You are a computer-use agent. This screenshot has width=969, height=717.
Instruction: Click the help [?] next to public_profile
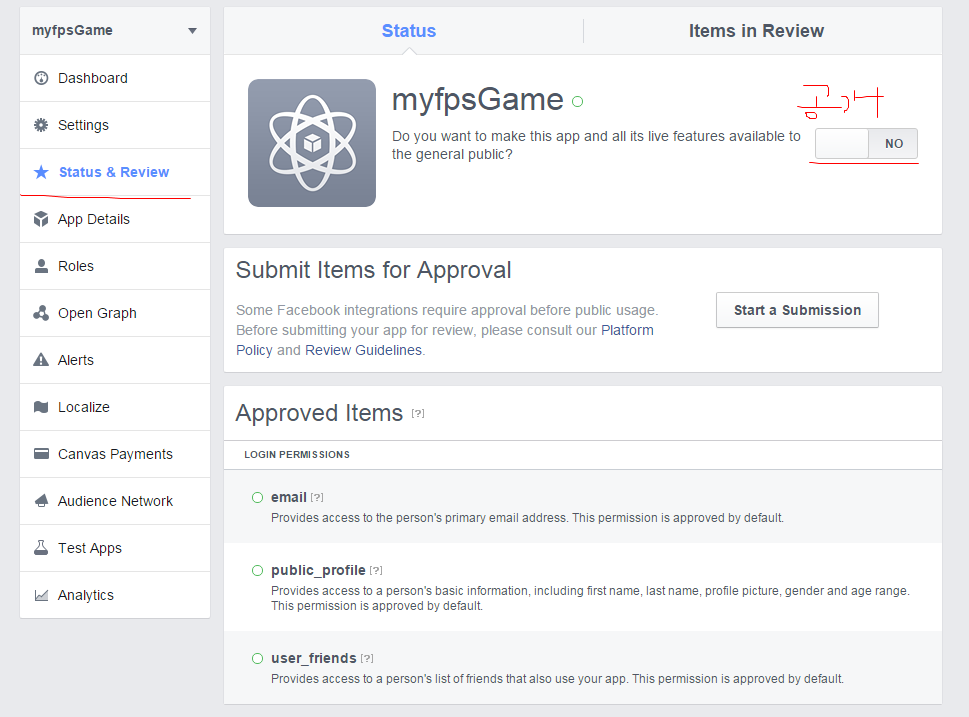point(376,570)
